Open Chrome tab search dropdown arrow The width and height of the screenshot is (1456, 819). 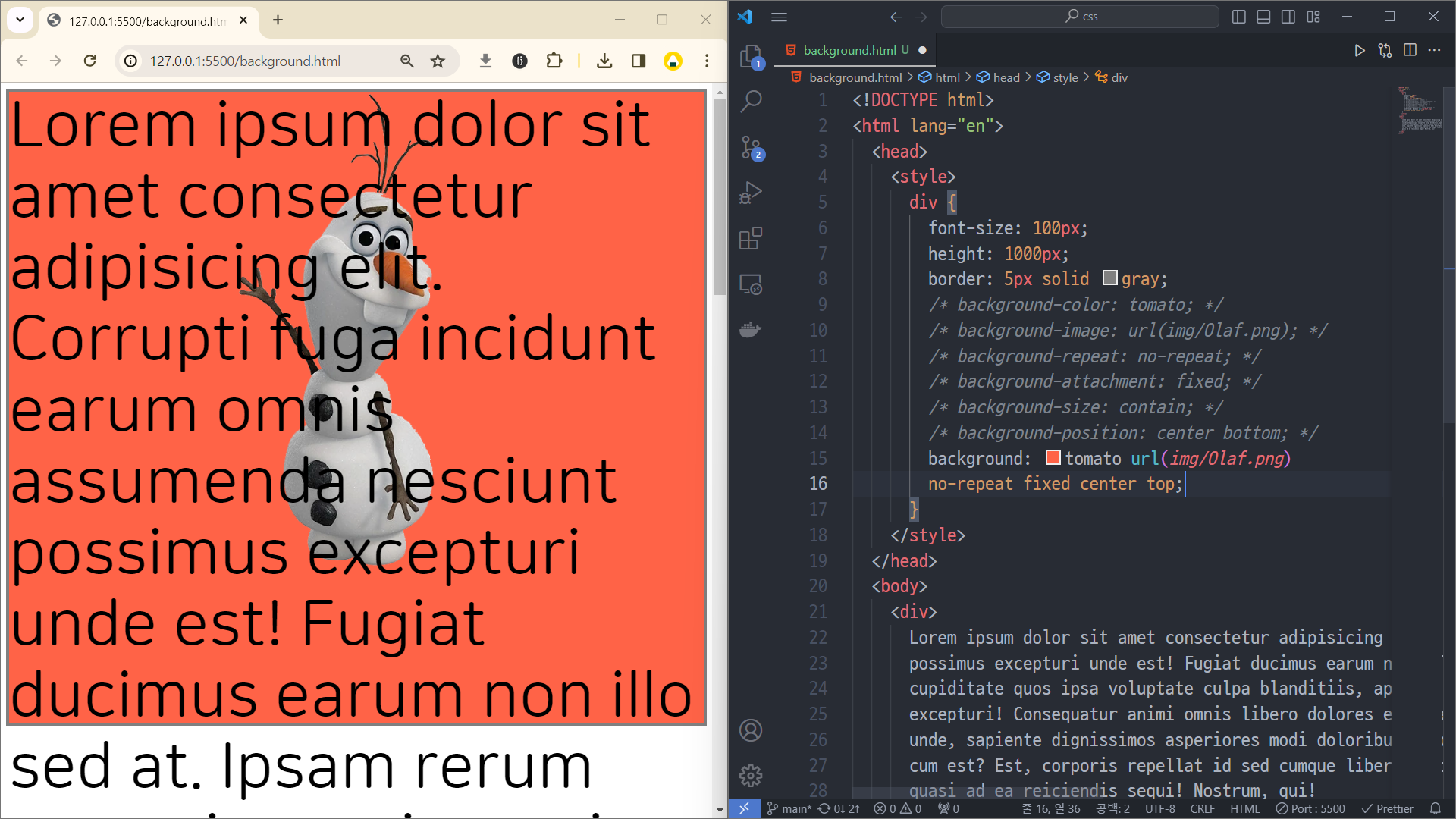[20, 20]
